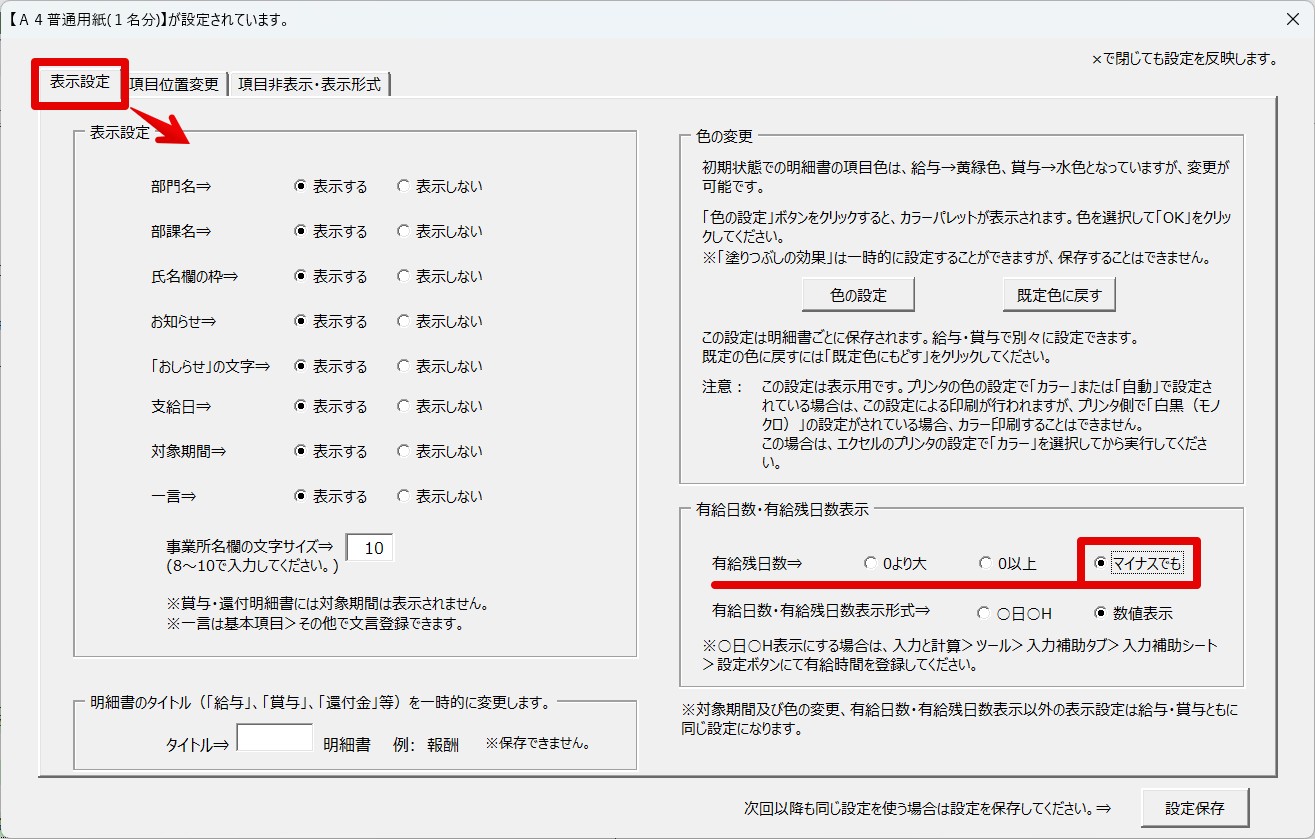
Task: Click the 色の設定 button
Action: click(x=858, y=295)
